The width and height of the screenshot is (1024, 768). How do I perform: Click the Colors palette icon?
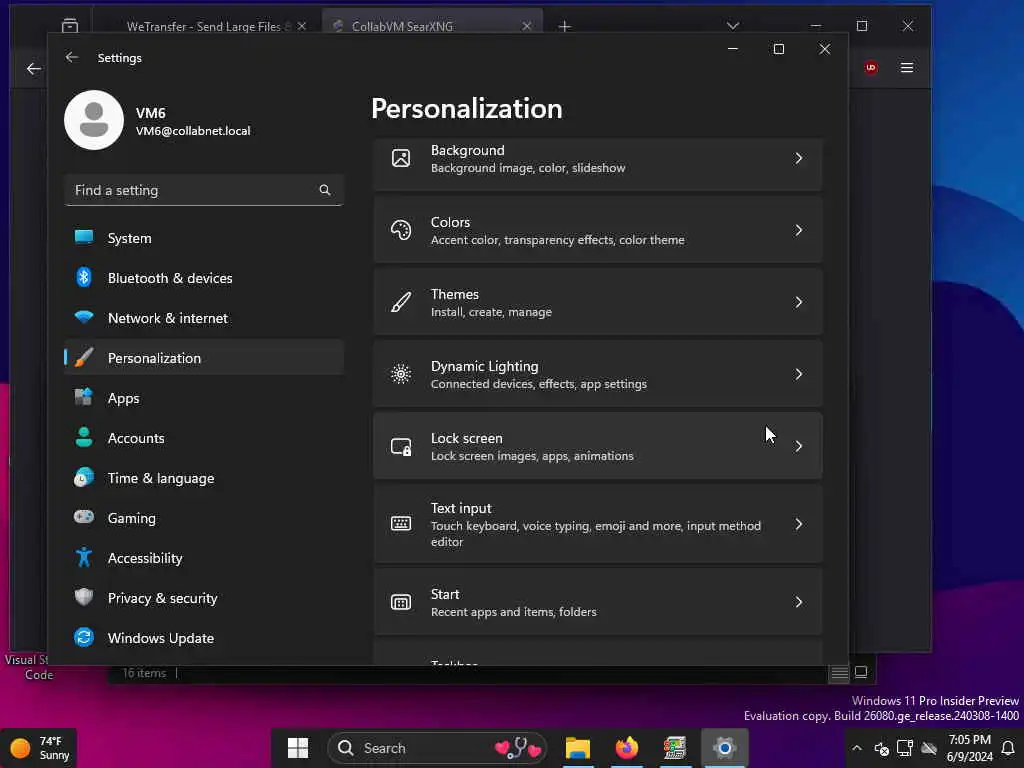coord(401,230)
